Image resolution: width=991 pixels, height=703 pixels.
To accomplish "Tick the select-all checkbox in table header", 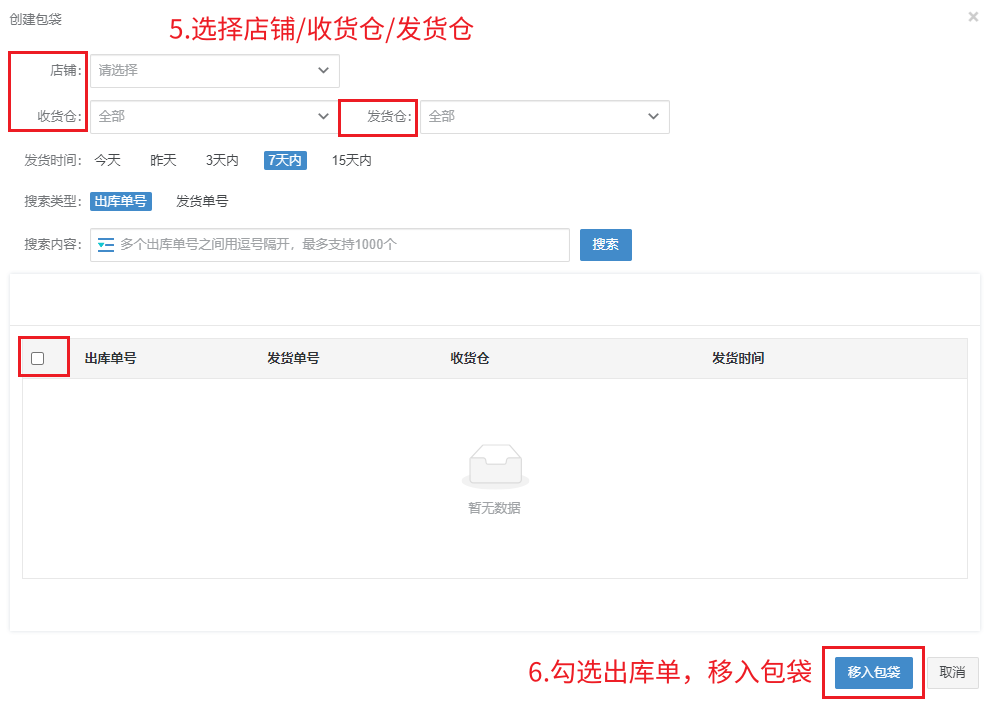I will [38, 358].
